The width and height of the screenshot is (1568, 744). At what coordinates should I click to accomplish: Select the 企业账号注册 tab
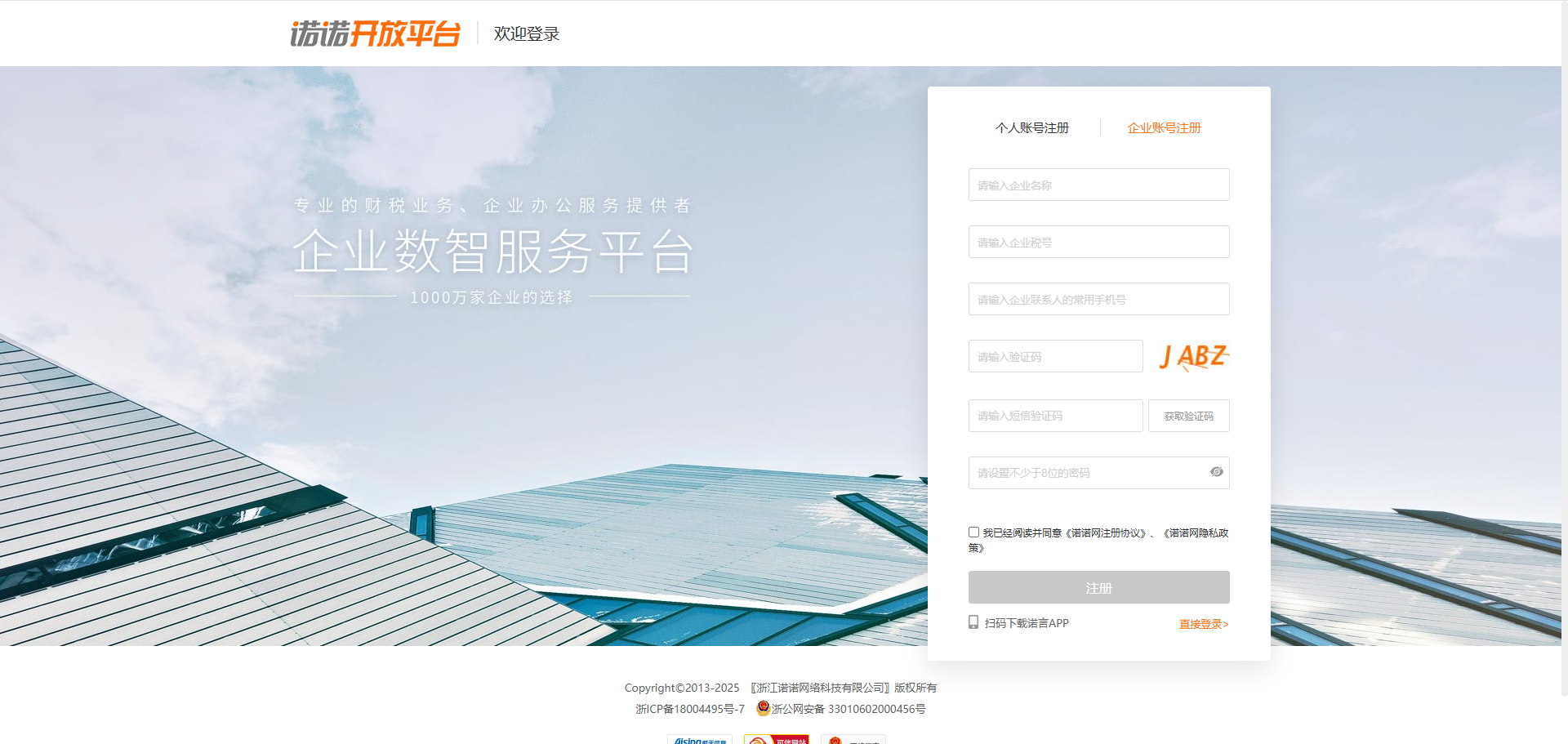click(1164, 127)
